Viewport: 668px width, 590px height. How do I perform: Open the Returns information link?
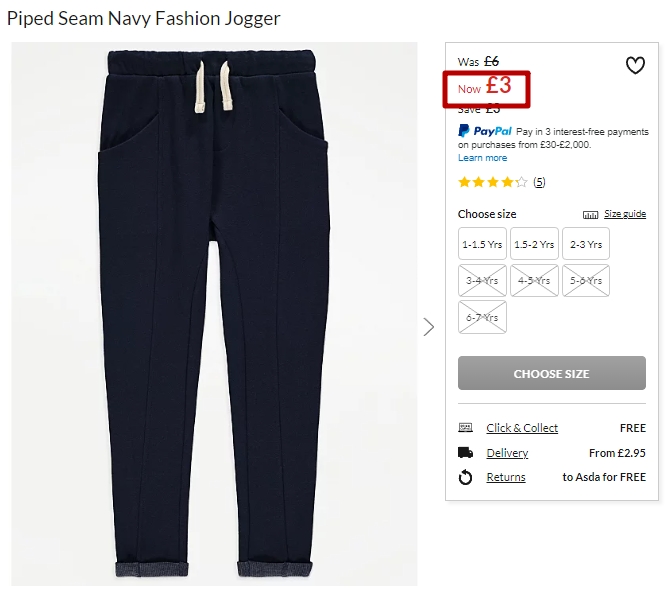[506, 477]
